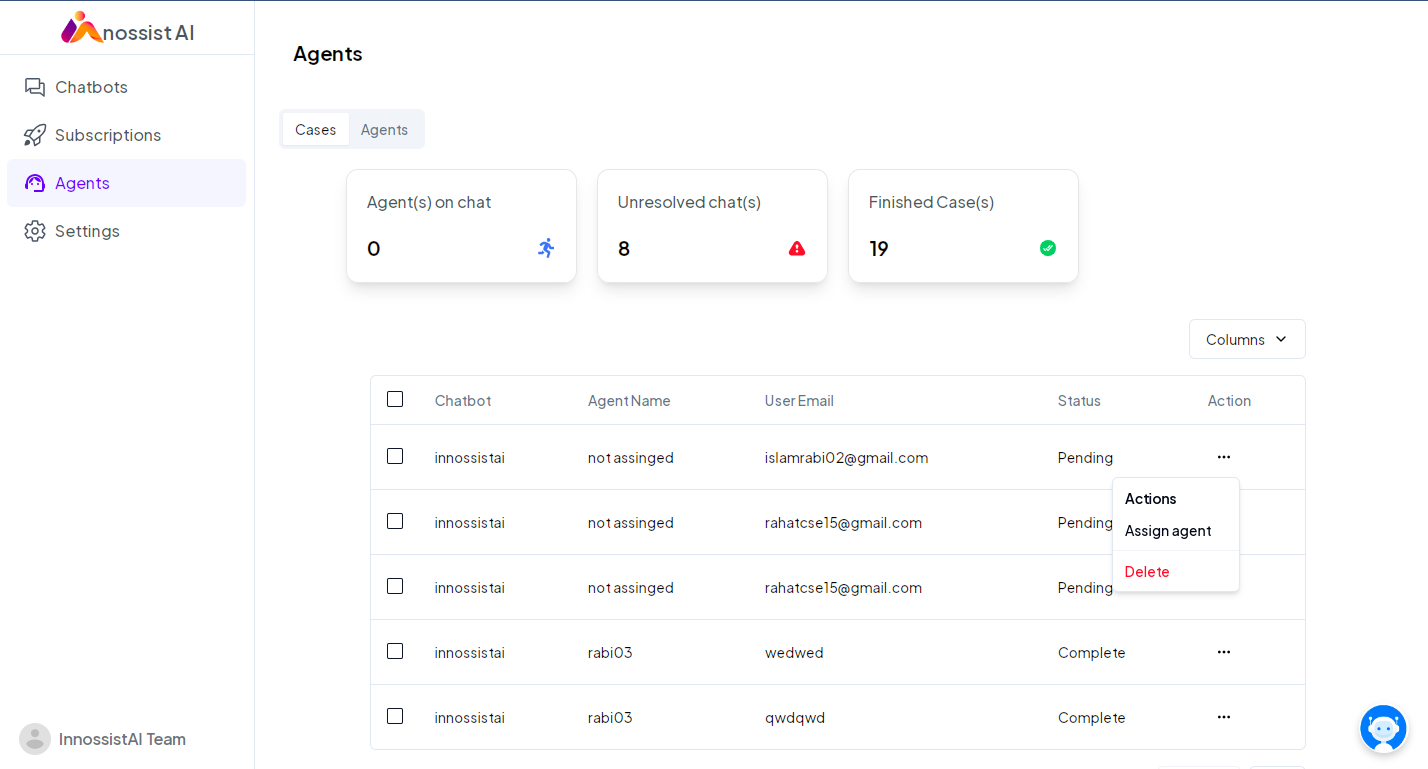Expand the Columns dropdown
The height and width of the screenshot is (769, 1428).
coord(1246,339)
